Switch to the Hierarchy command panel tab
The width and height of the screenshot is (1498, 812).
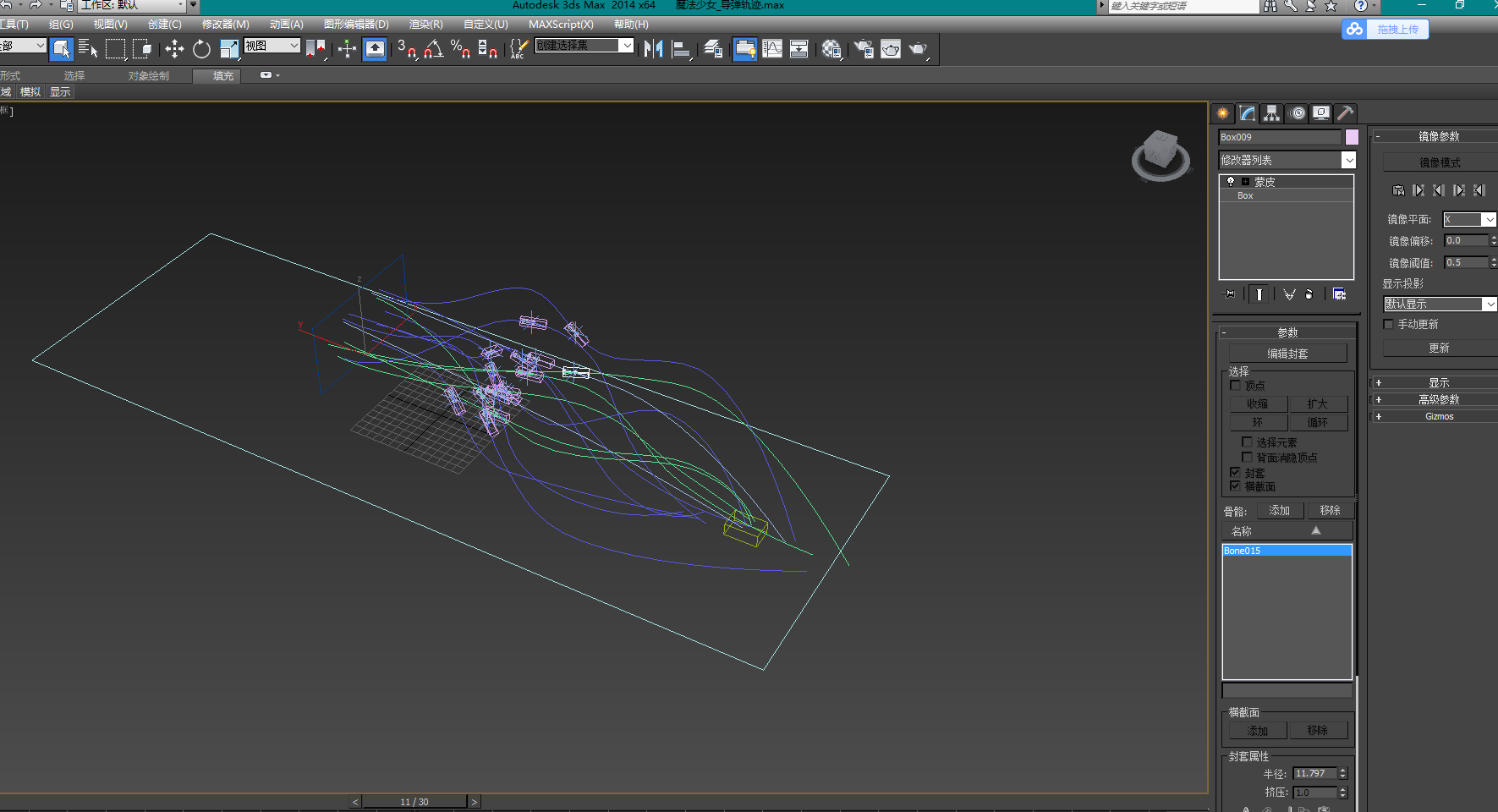[x=1272, y=113]
